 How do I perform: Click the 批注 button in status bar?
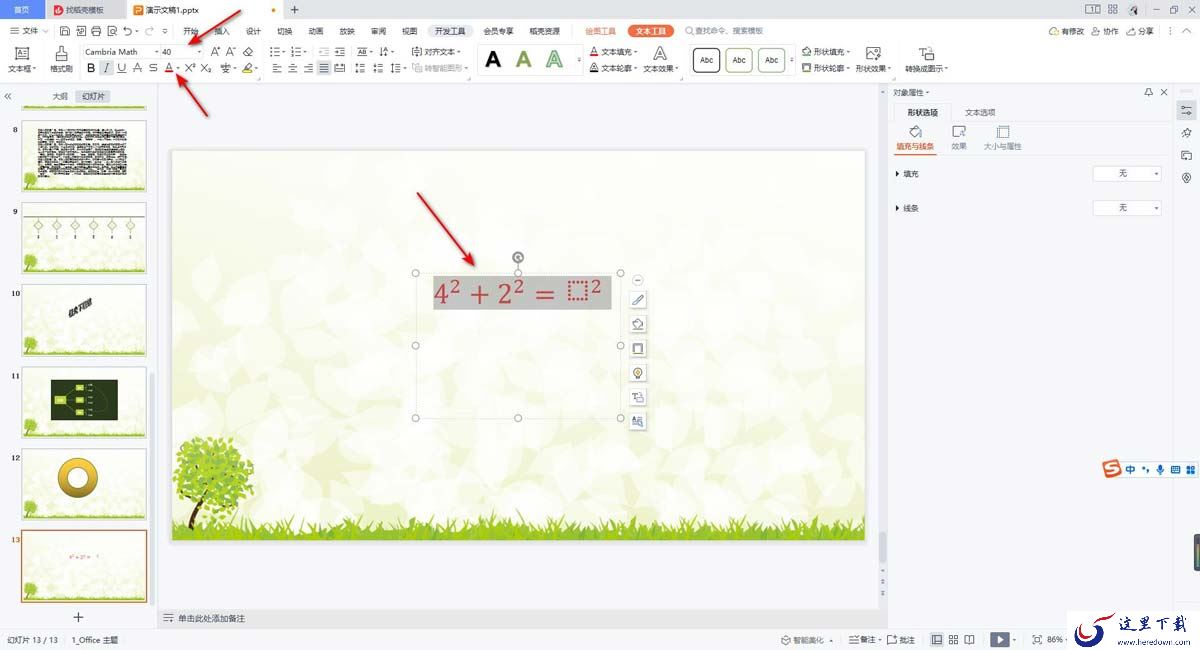pos(901,639)
